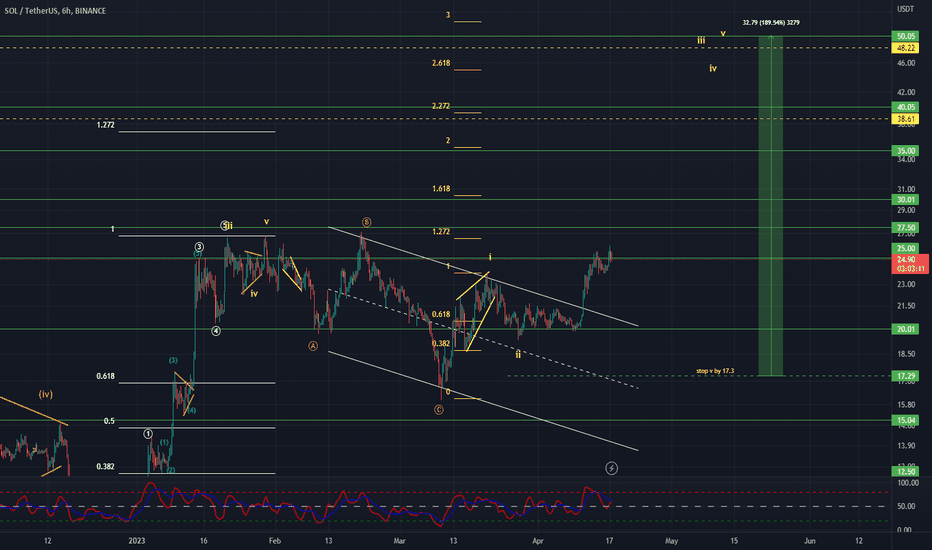Select the 17.29 stop level price label
This screenshot has width=932, height=550.
coord(905,376)
